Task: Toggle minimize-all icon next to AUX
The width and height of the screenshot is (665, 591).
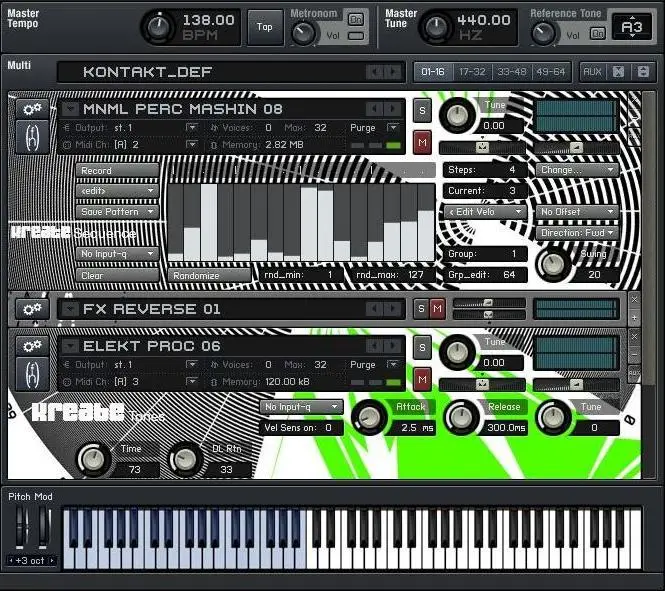Action: [x=618, y=72]
